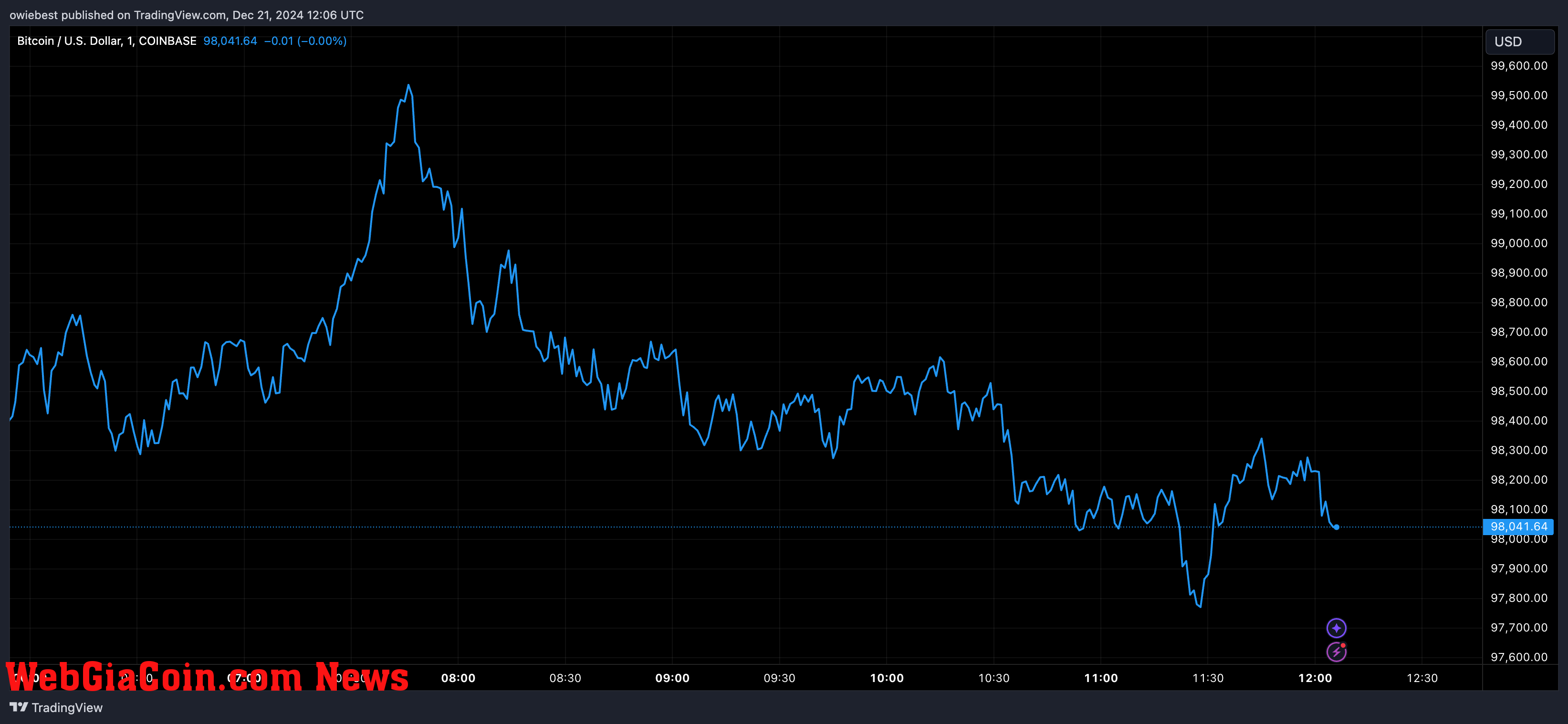This screenshot has width=1568, height=724.
Task: Click the 97,600.00 price axis label
Action: (x=1519, y=656)
